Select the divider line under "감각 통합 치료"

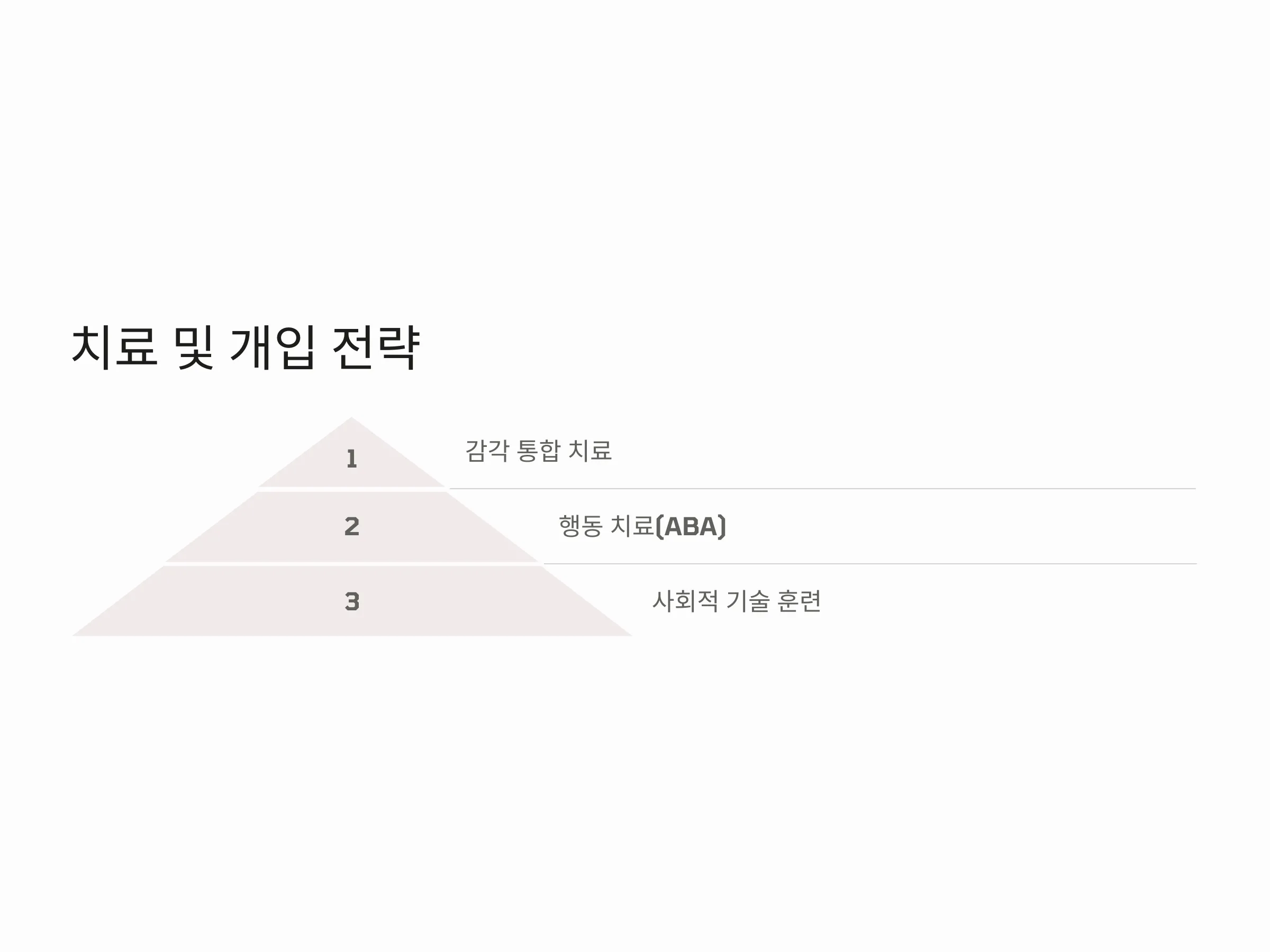pos(822,489)
